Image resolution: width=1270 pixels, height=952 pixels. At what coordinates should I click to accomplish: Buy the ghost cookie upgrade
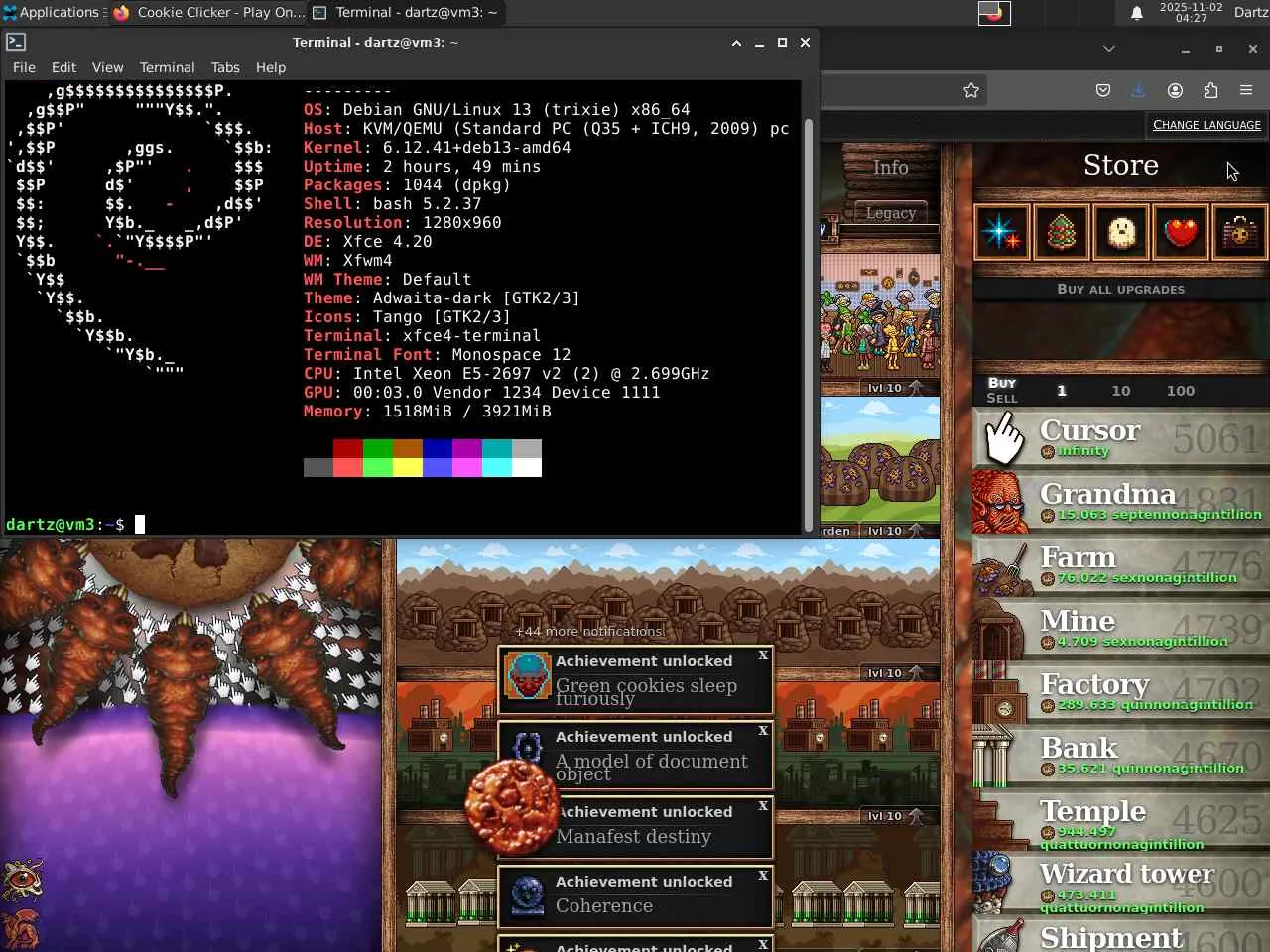click(1120, 232)
